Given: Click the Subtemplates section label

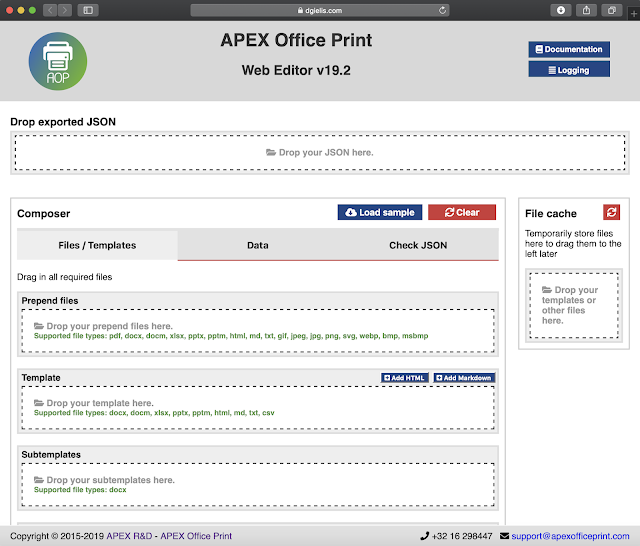Looking at the screenshot, I should (51, 455).
